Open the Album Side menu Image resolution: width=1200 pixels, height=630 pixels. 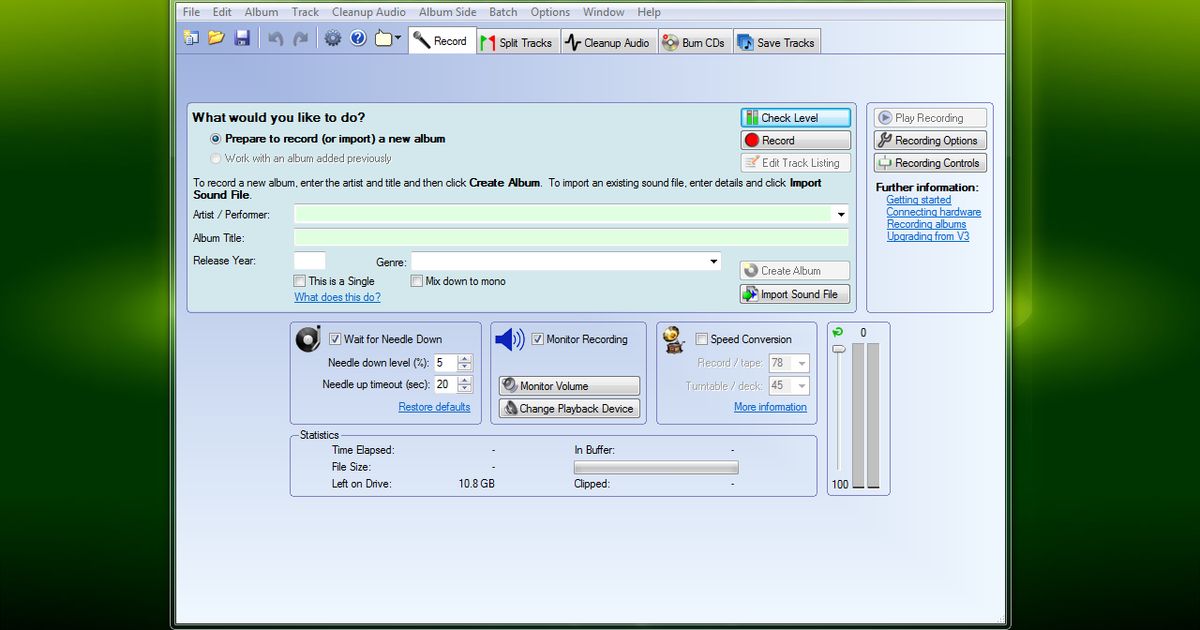tap(447, 11)
